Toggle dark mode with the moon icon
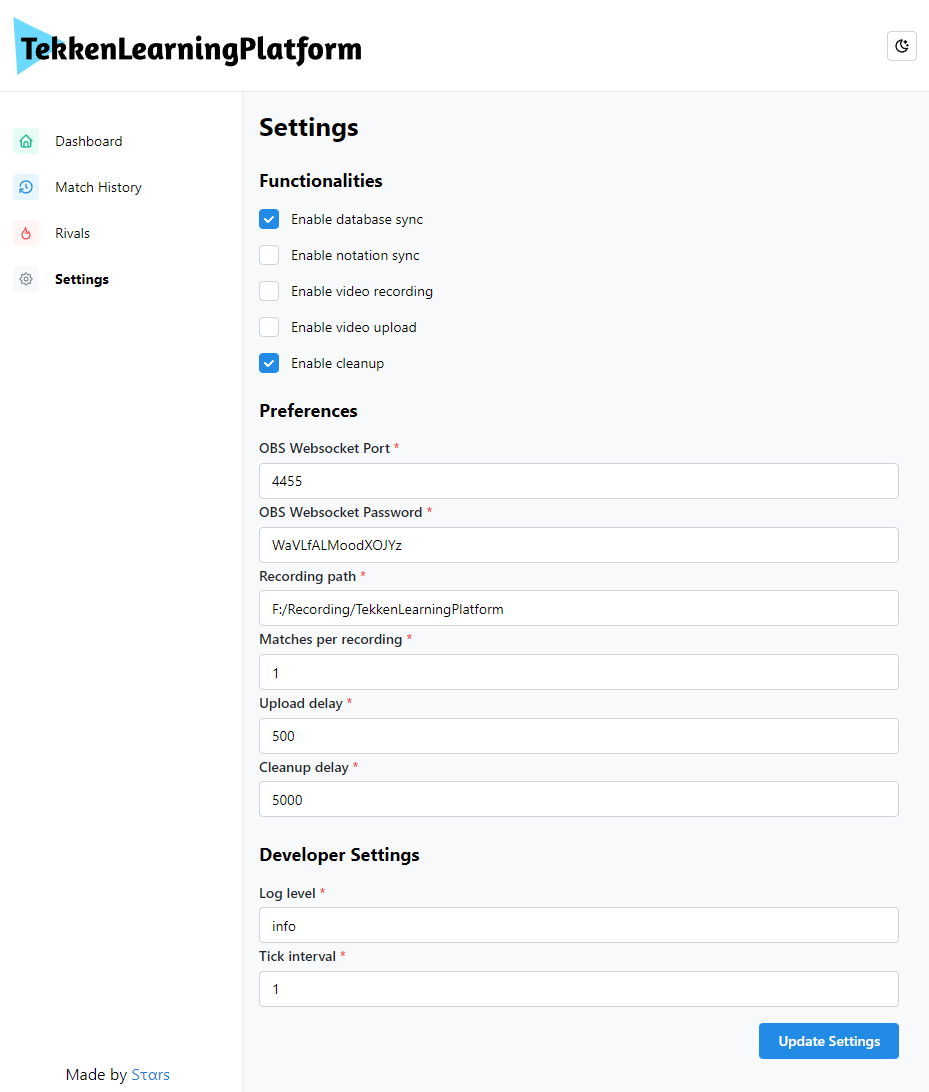The height and width of the screenshot is (1092, 929). tap(901, 46)
